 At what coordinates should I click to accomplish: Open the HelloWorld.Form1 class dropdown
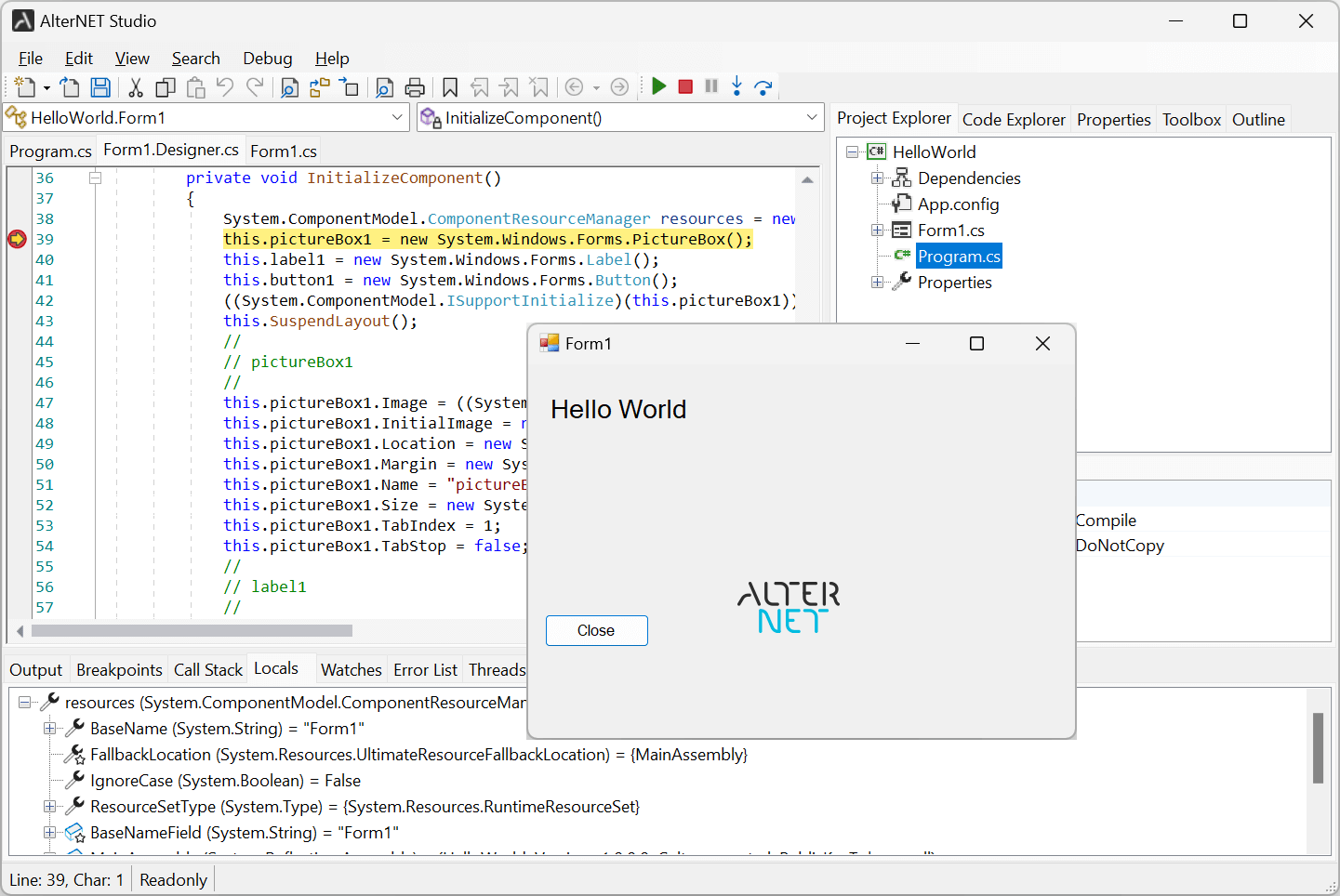(397, 117)
